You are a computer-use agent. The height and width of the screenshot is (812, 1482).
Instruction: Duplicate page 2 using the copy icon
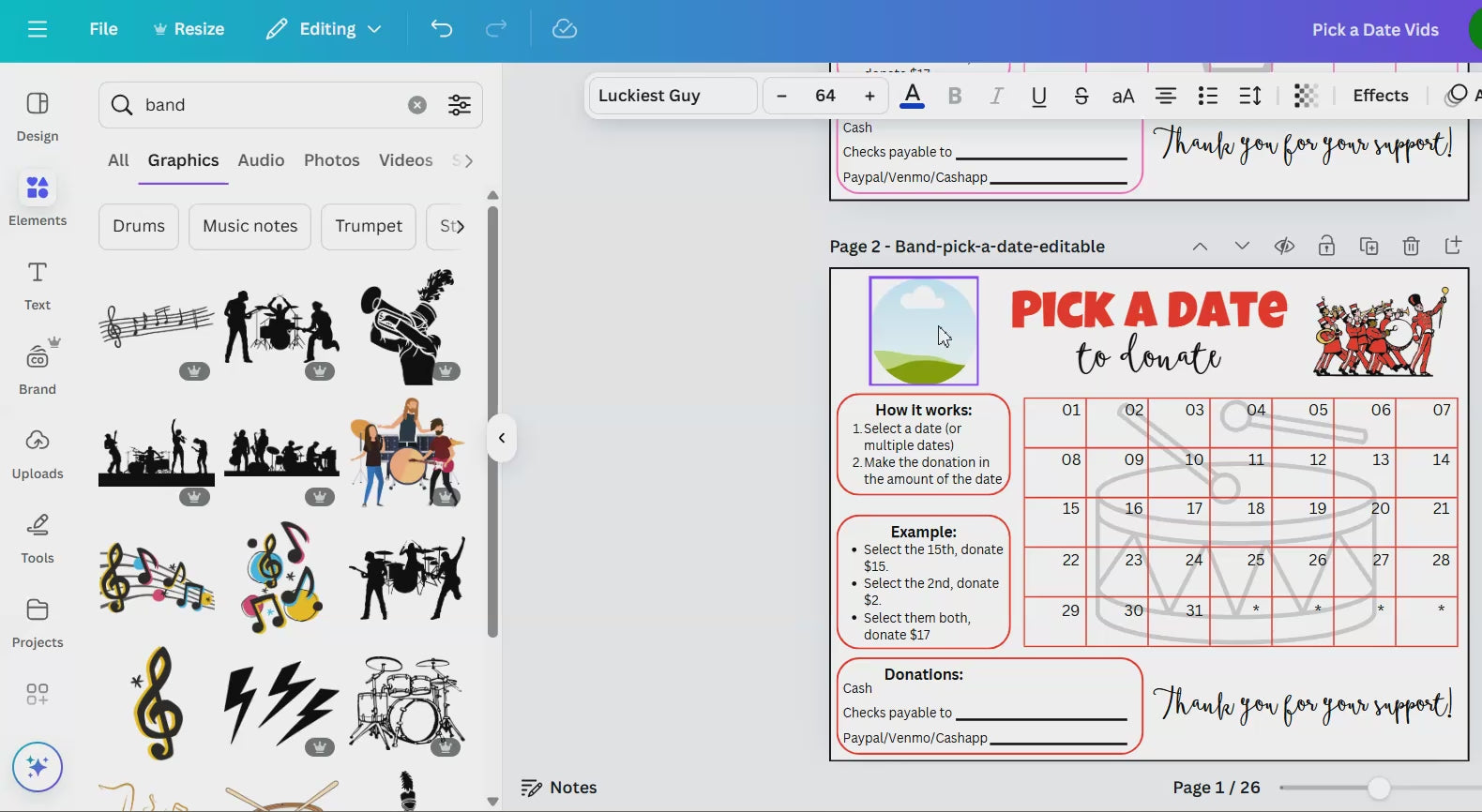[1369, 247]
